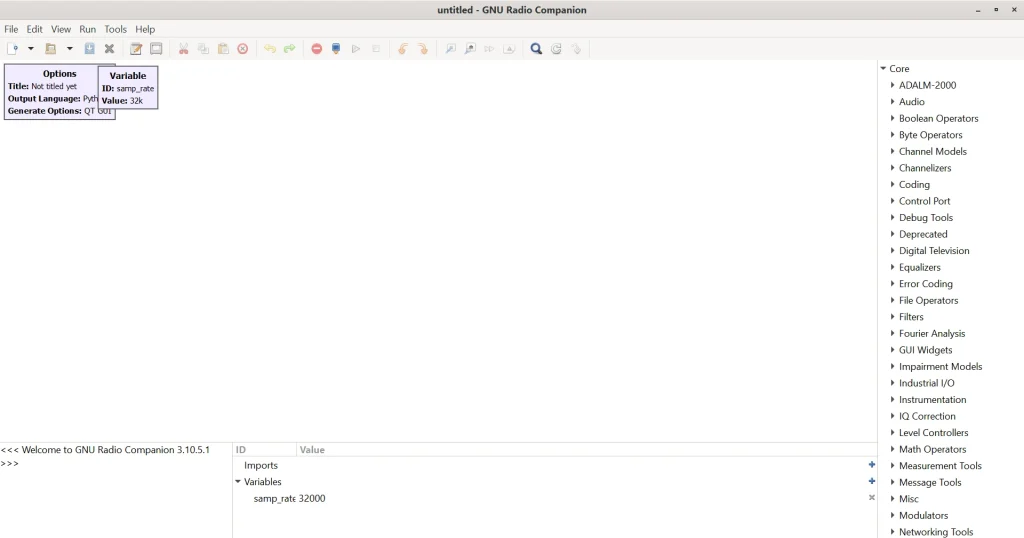Expand the Filters category
The width and height of the screenshot is (1024, 538).
coord(892,317)
